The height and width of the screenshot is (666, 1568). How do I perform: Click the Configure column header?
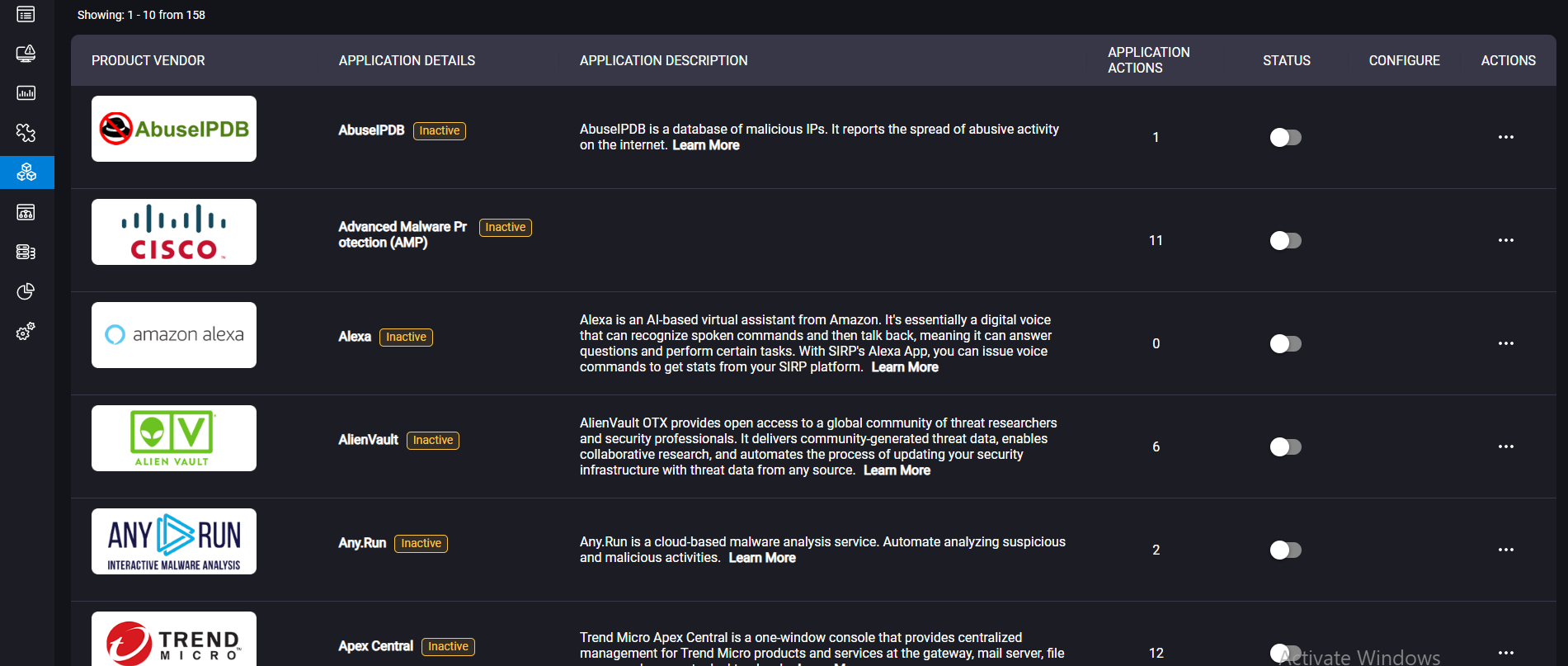coord(1404,60)
